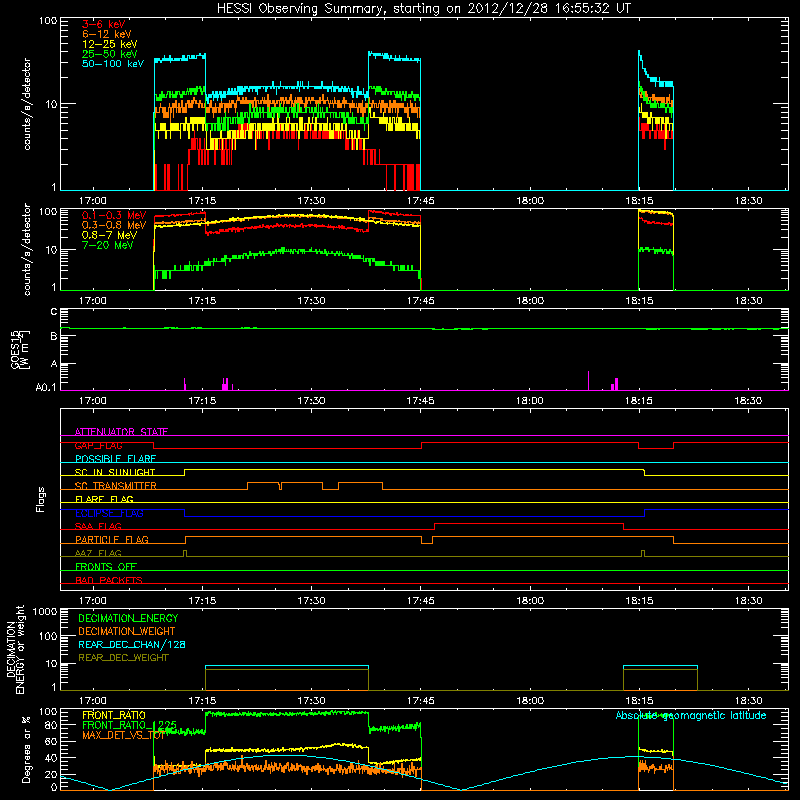Screen dimensions: 800x800
Task: Pick the AAZ_FLAG label
Action: coord(98,553)
